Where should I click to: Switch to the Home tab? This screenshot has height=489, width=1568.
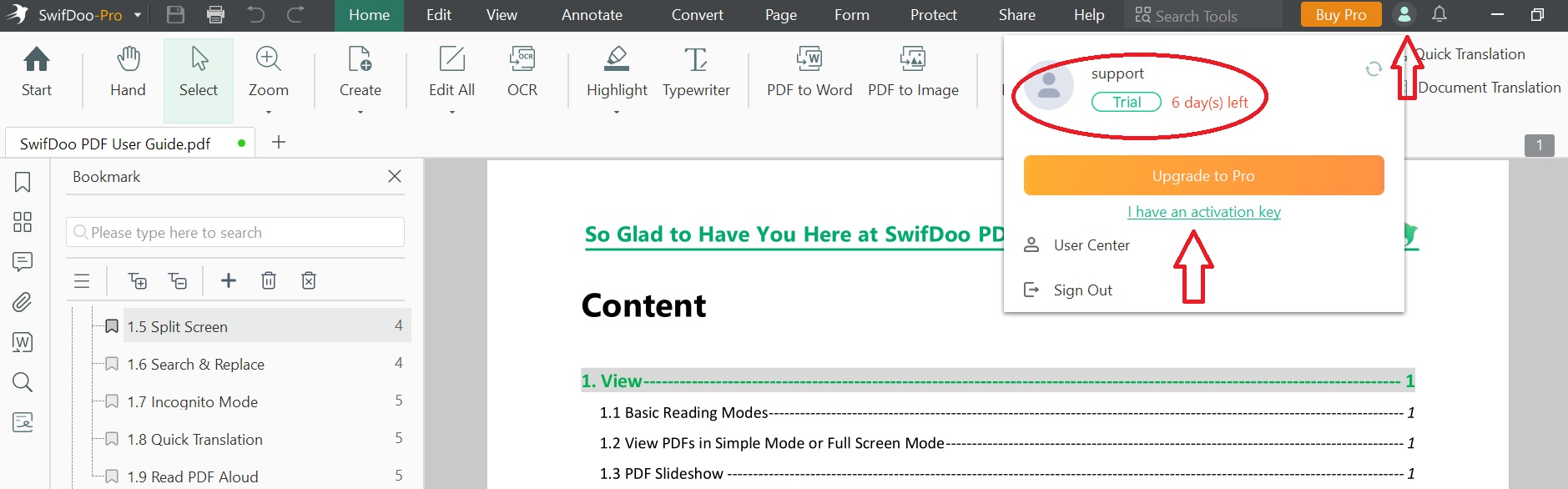369,15
